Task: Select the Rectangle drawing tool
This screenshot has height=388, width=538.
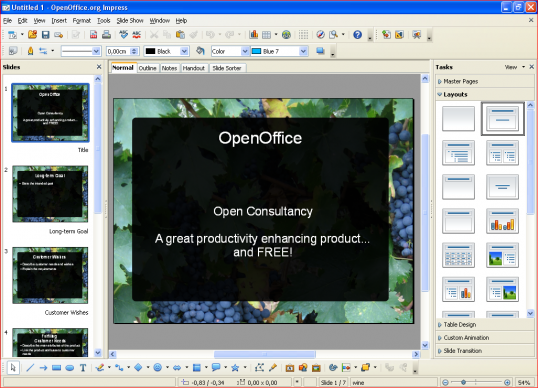Action: (x=57, y=368)
